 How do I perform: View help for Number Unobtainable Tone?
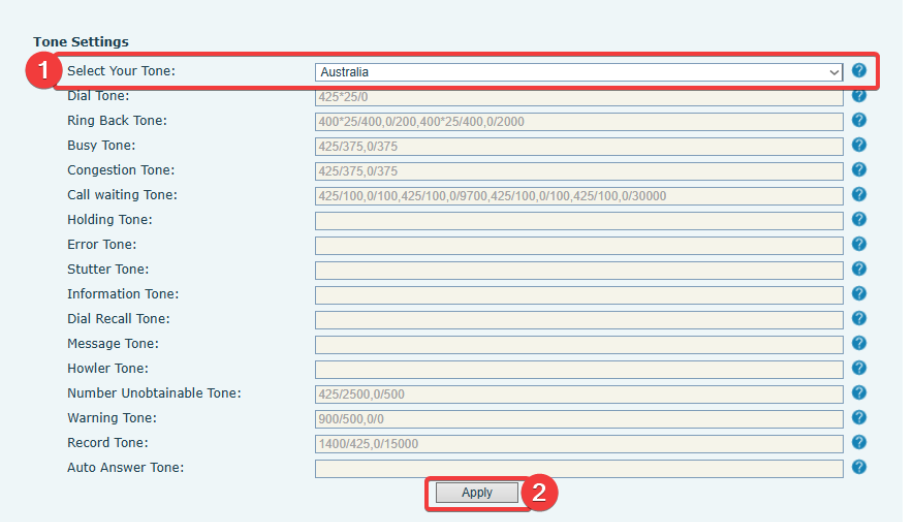(x=858, y=393)
